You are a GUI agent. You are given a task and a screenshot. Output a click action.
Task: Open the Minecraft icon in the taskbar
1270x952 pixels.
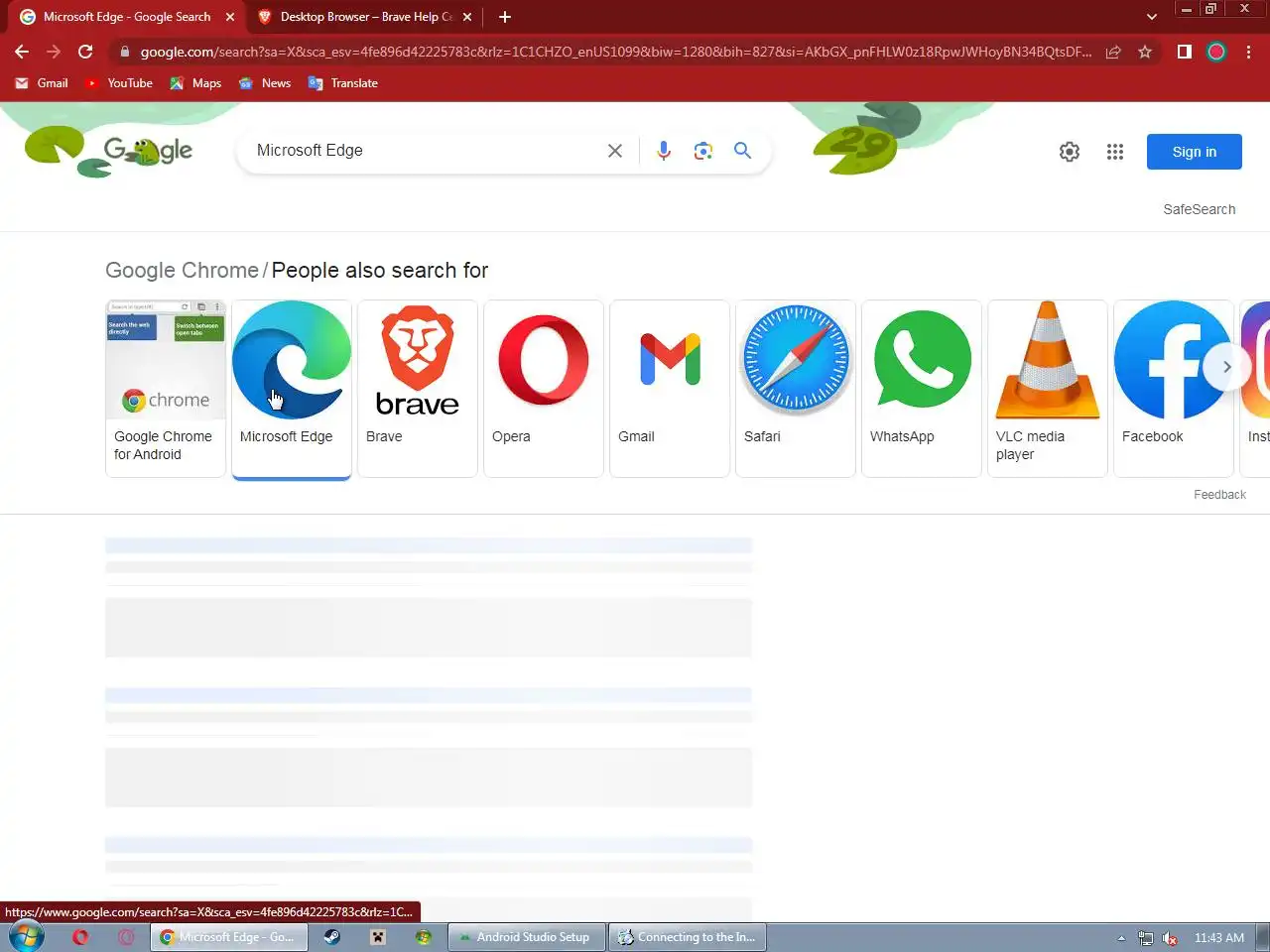click(378, 937)
